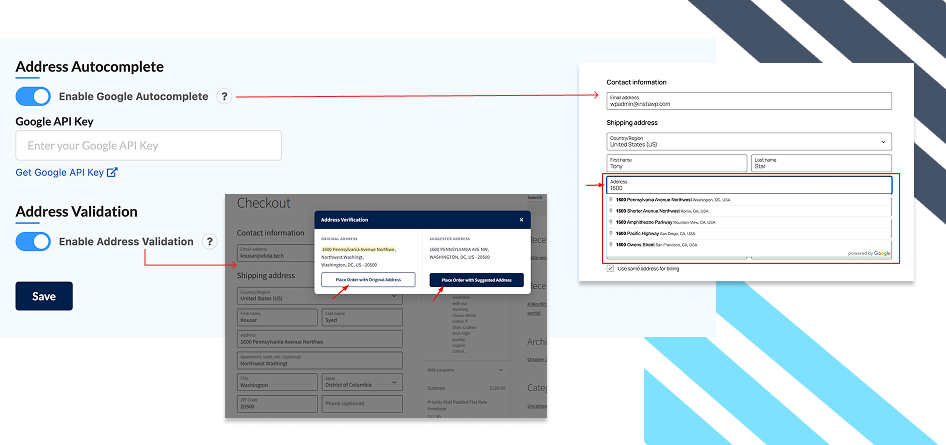Open help icon next to Enable Google Autocomplete
The width and height of the screenshot is (946, 445).
coord(224,96)
